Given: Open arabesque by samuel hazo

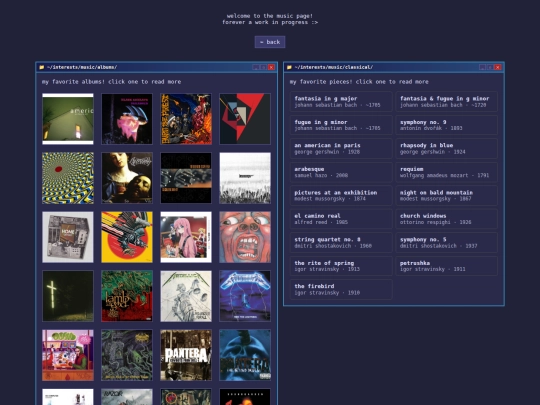Looking at the screenshot, I should tap(341, 172).
